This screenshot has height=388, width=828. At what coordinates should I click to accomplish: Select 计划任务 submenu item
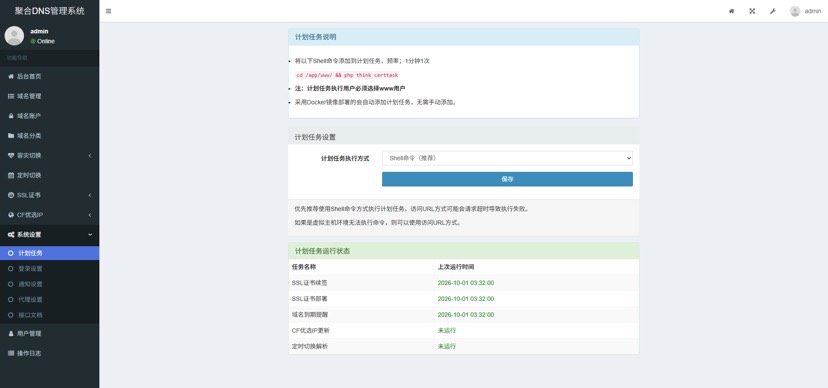coord(50,253)
